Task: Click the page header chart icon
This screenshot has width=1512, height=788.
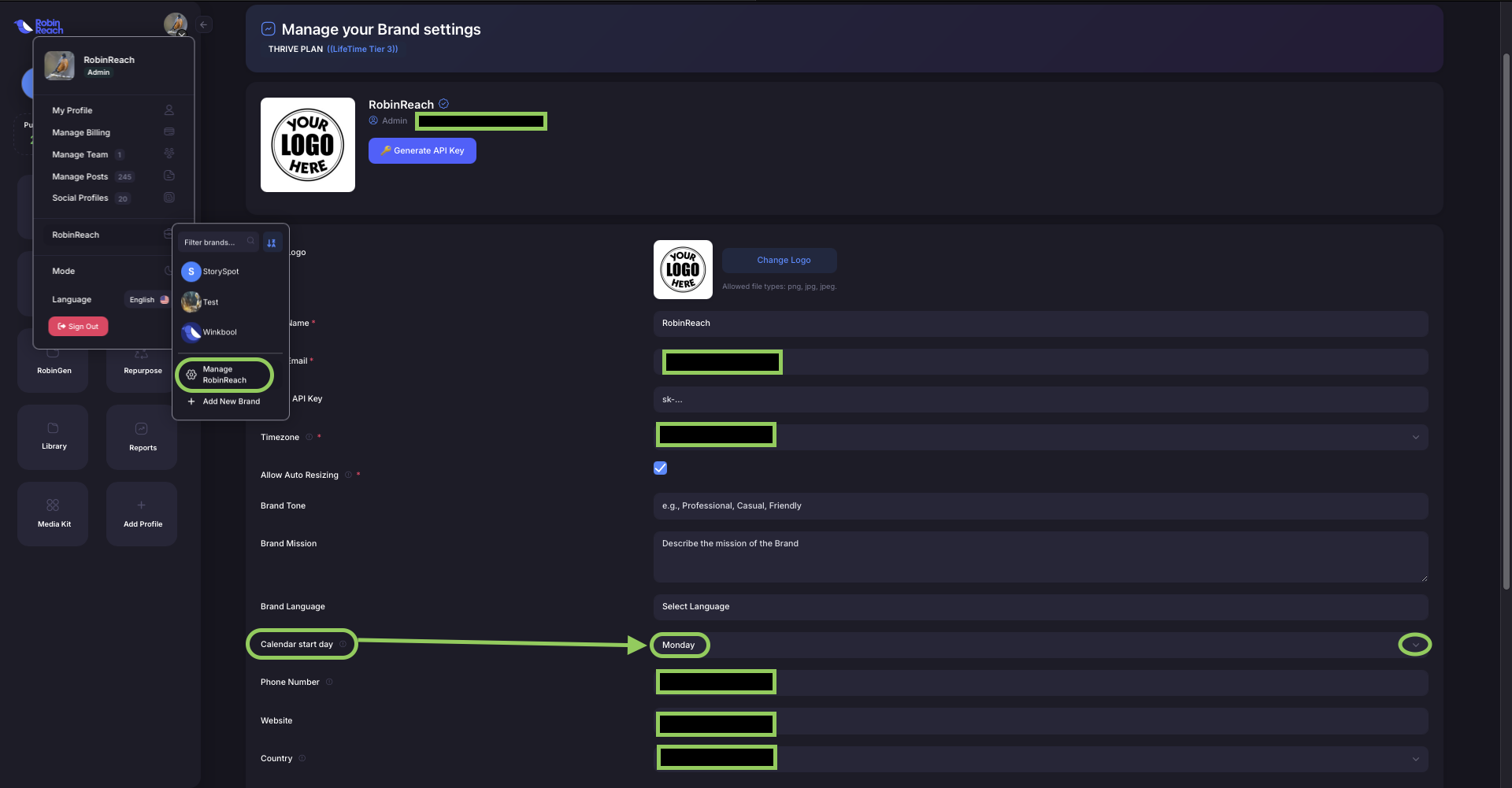Action: [x=268, y=29]
